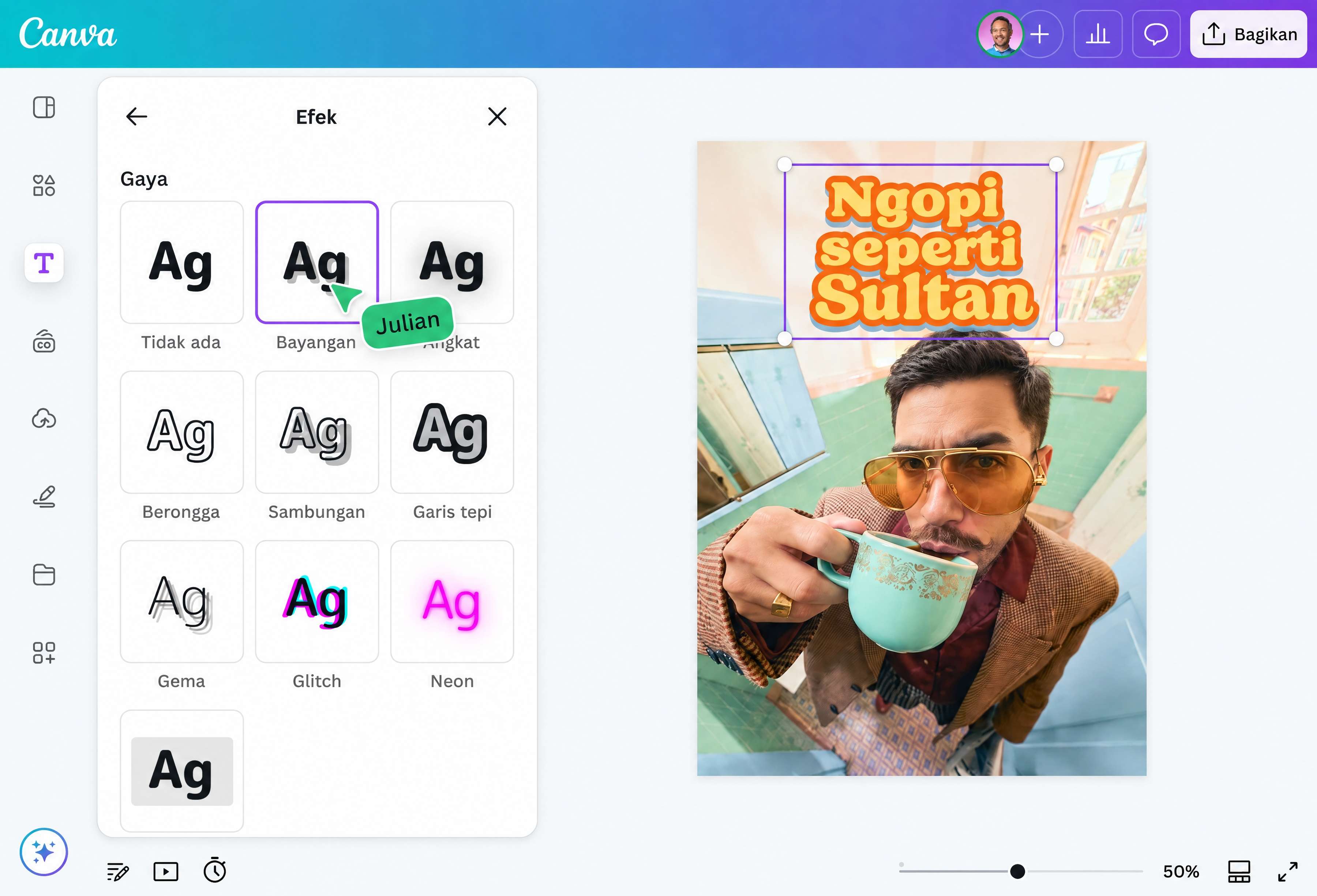This screenshot has height=896, width=1317.
Task: Select the Angkat lift style
Action: [x=452, y=262]
